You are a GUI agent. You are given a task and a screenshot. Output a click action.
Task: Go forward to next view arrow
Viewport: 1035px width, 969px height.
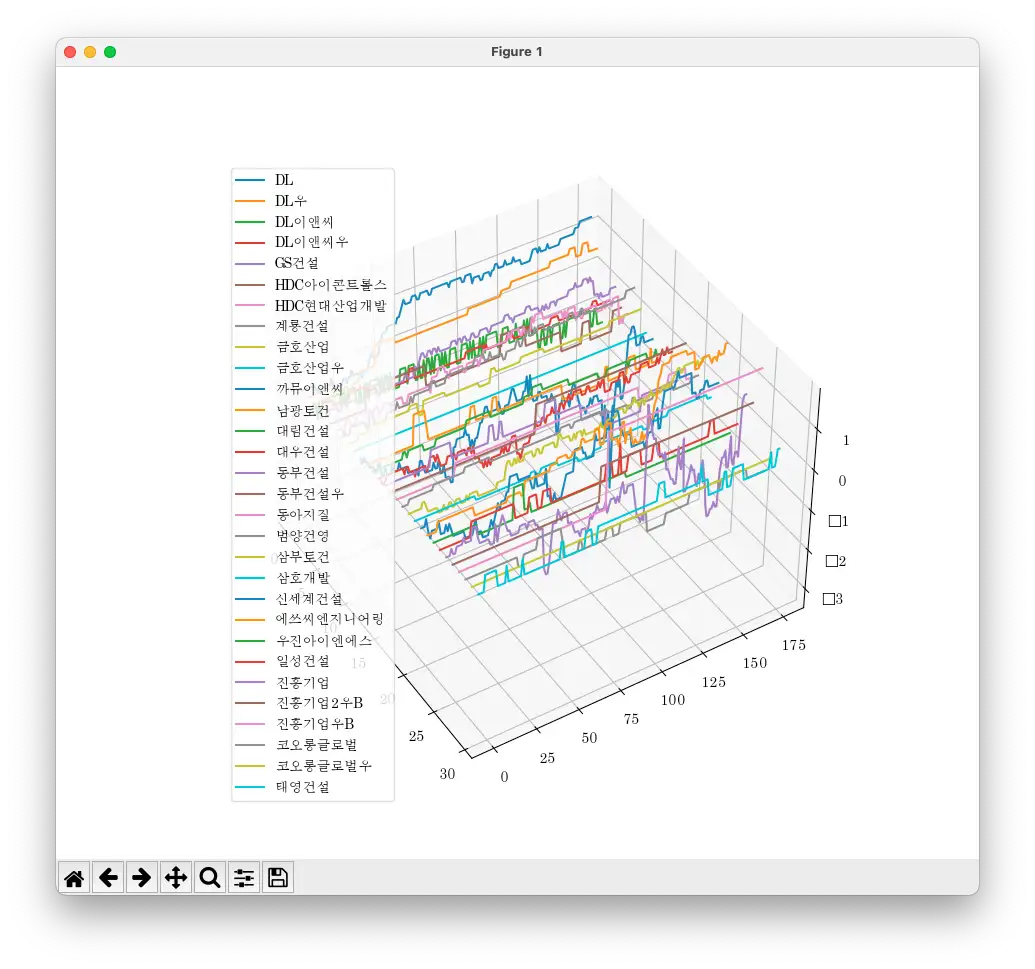tap(142, 878)
